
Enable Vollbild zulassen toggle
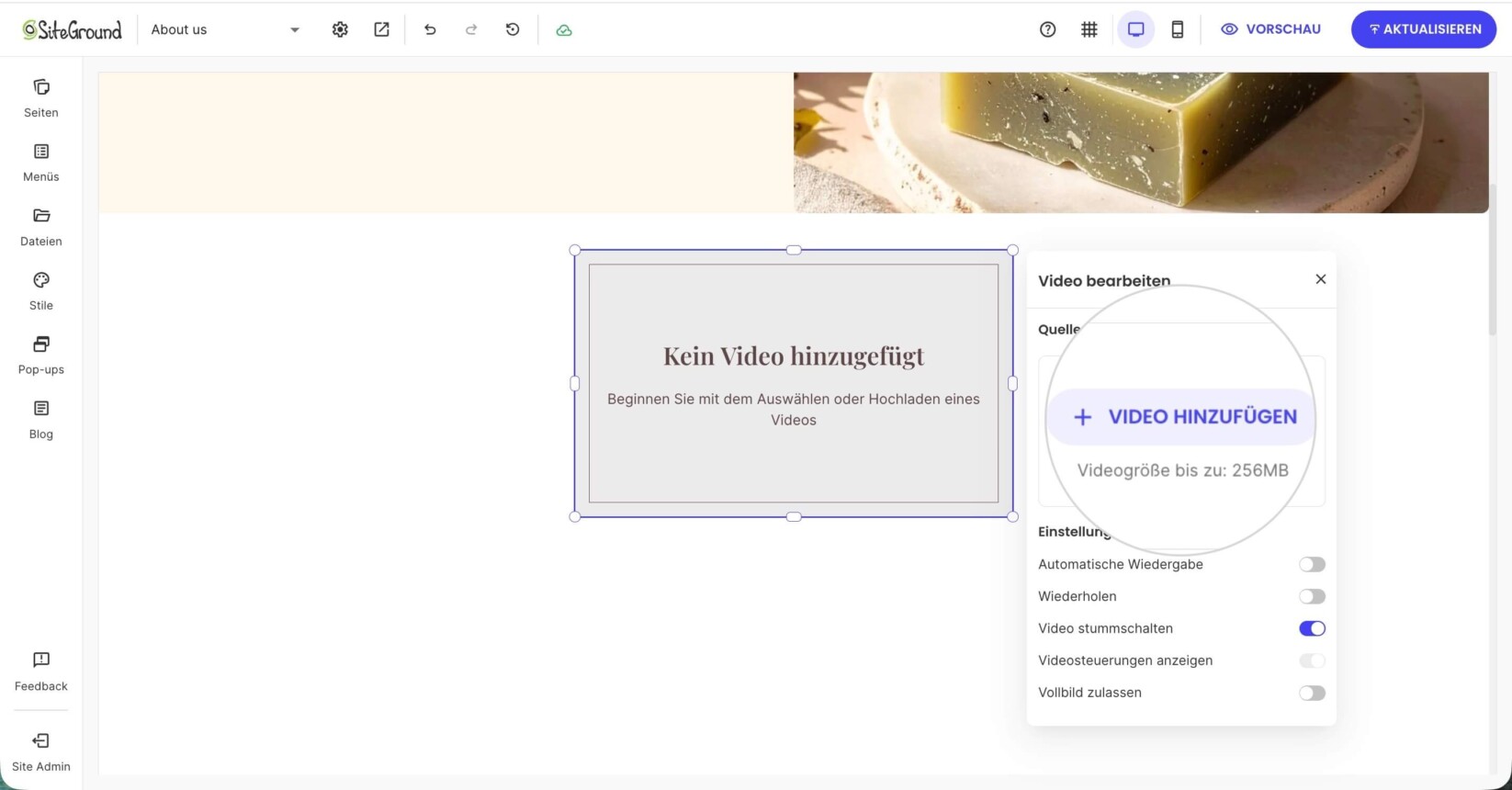pos(1312,693)
